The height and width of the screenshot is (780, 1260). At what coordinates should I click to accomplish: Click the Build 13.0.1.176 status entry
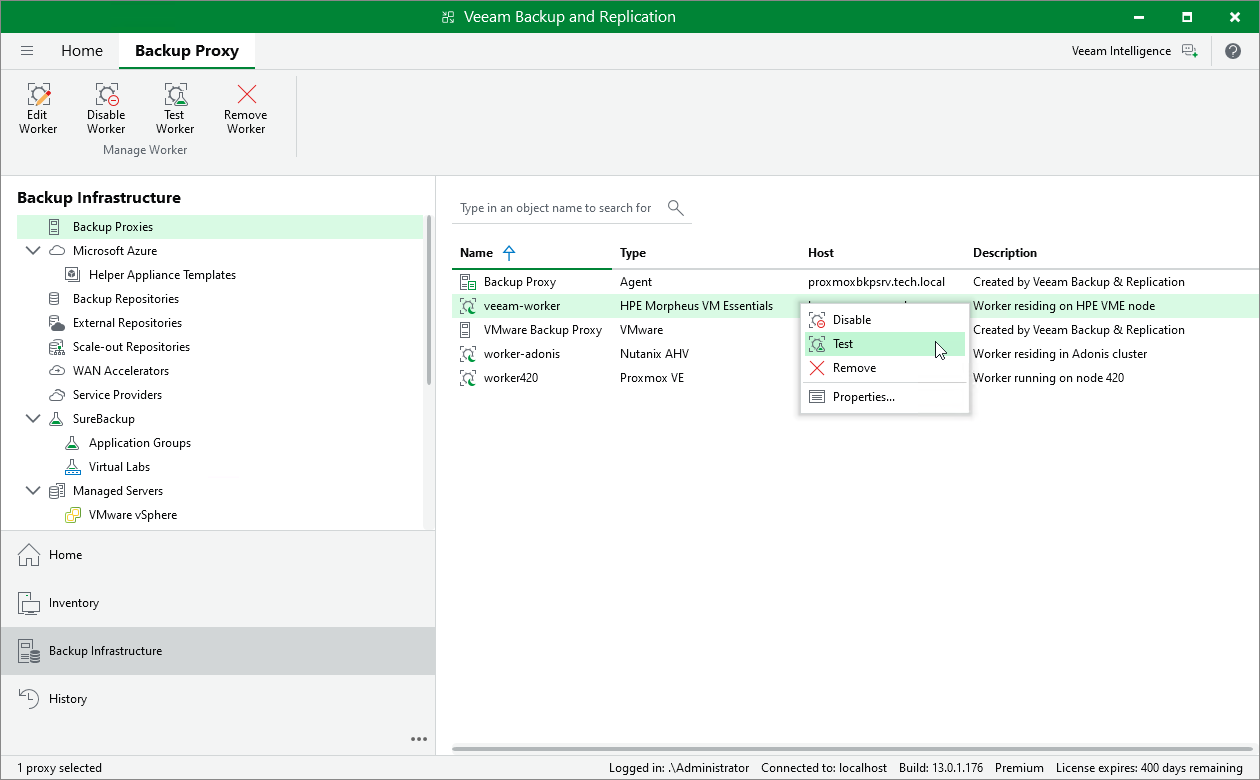939,768
